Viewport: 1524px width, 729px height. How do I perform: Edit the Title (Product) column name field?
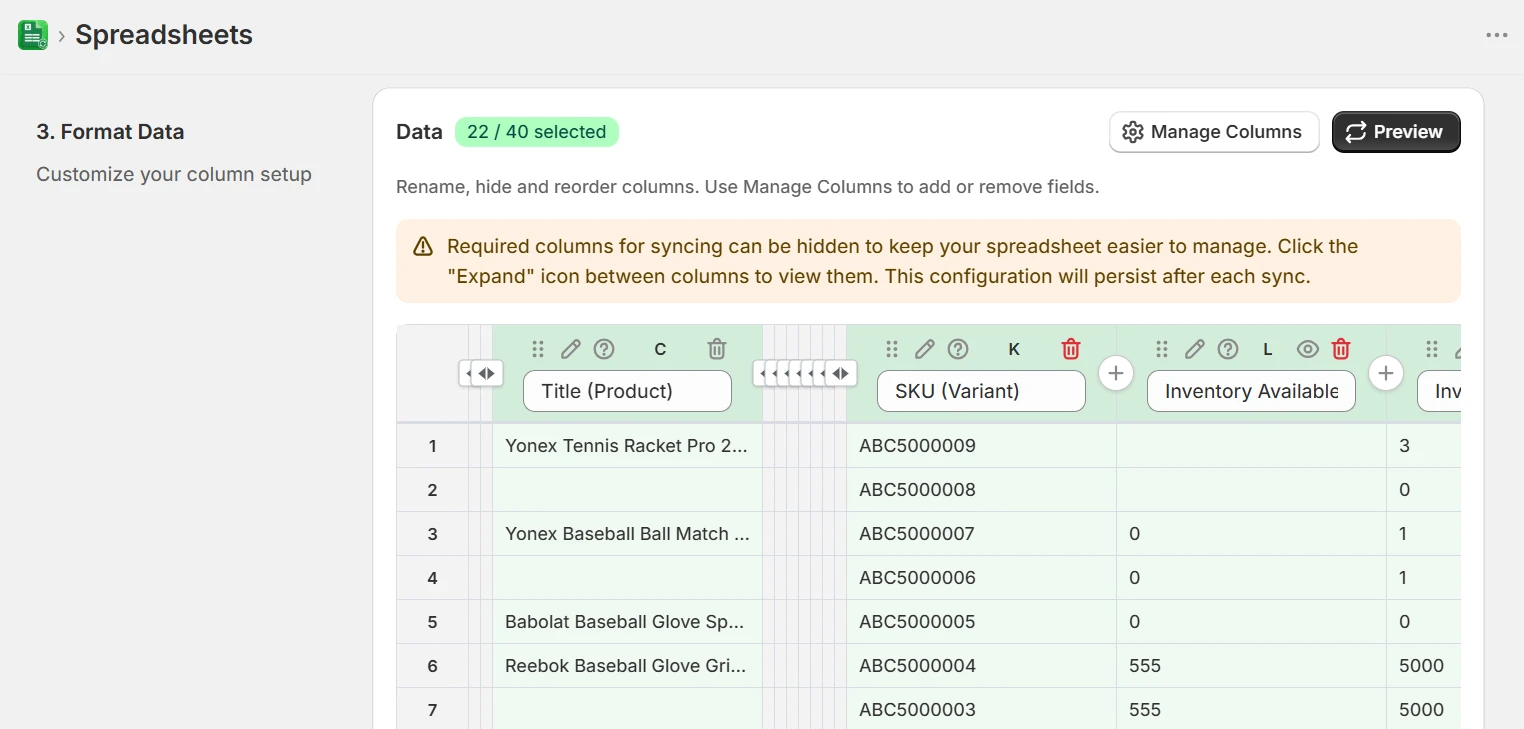click(x=627, y=391)
